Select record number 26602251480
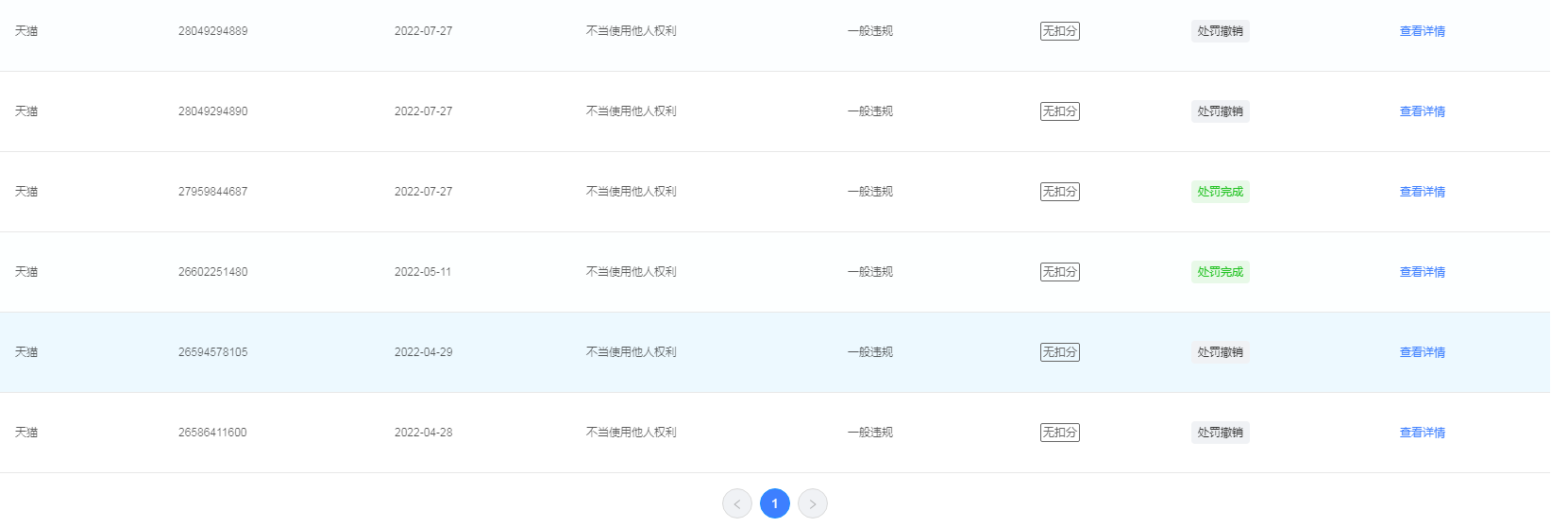The height and width of the screenshot is (527, 1568). 212,272
